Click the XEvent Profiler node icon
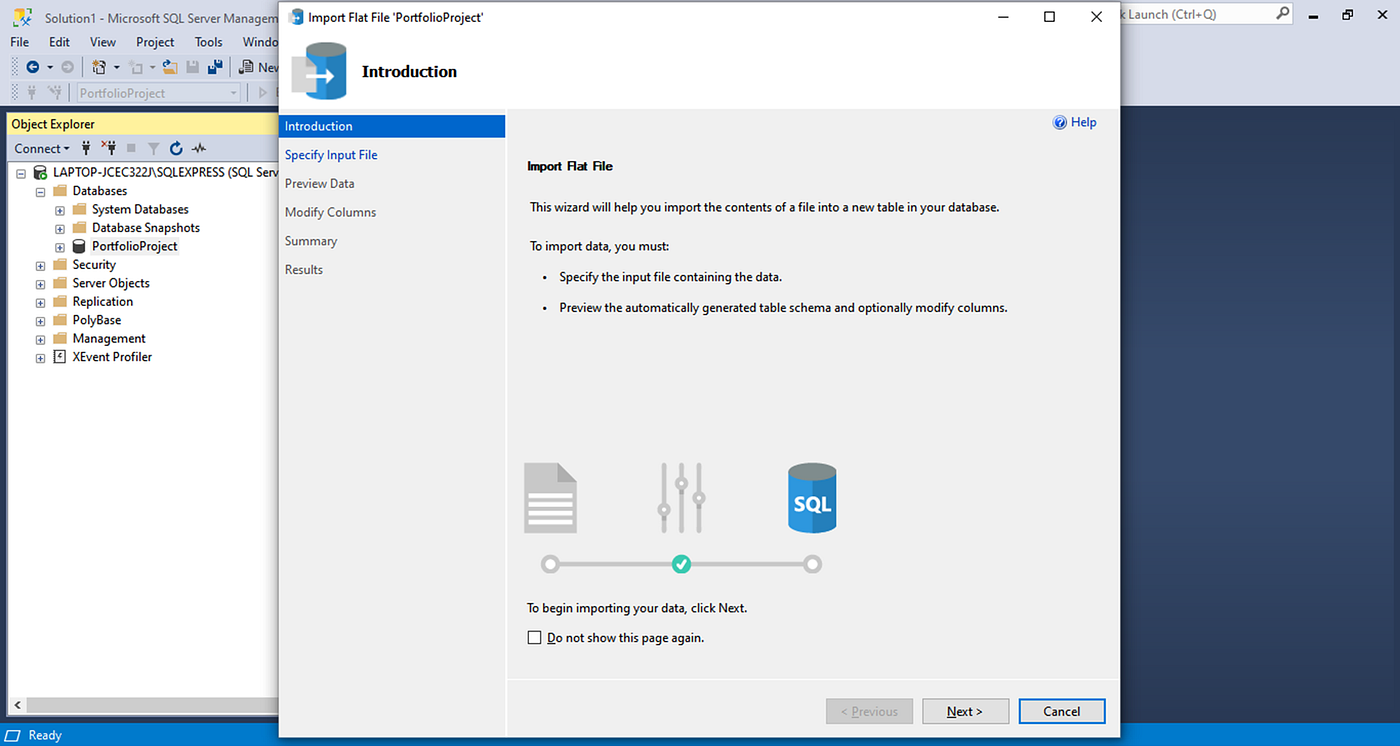The height and width of the screenshot is (746, 1400). point(59,357)
